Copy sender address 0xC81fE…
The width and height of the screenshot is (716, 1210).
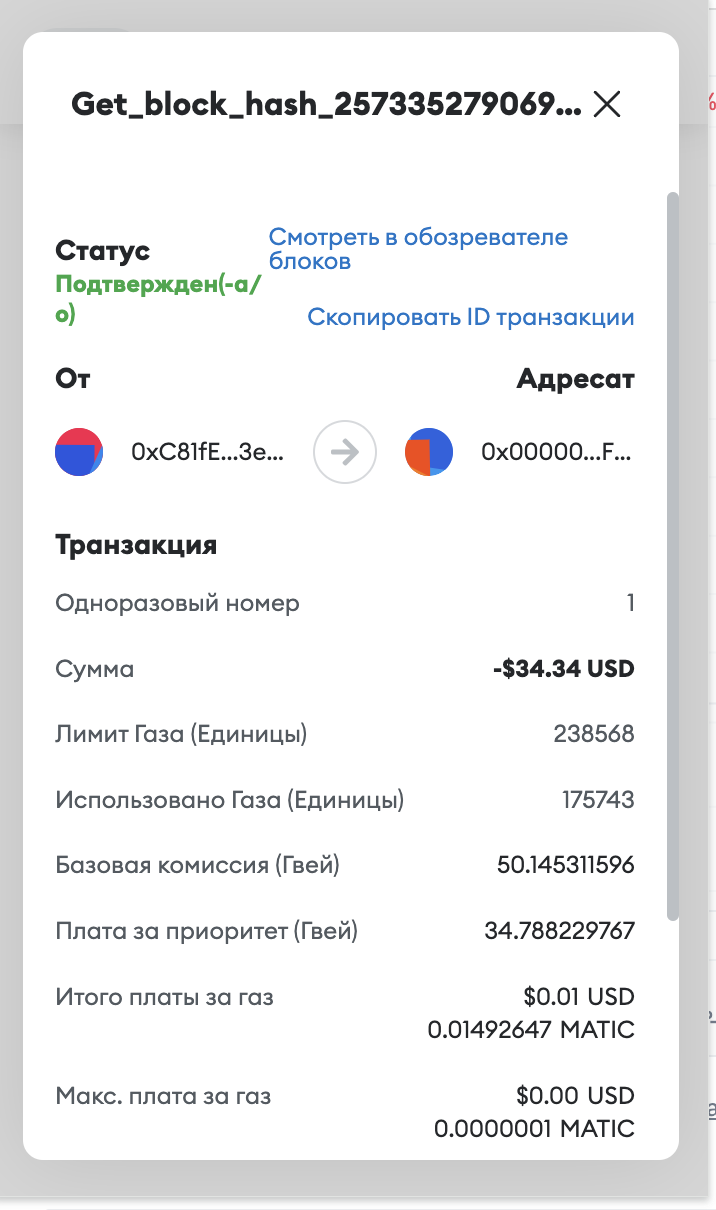pos(207,452)
